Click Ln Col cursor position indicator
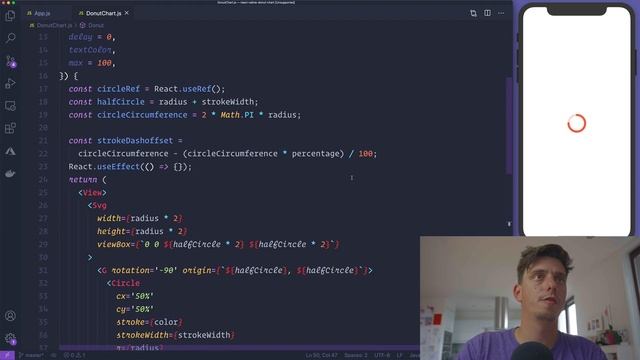The image size is (640, 360). pos(322,356)
